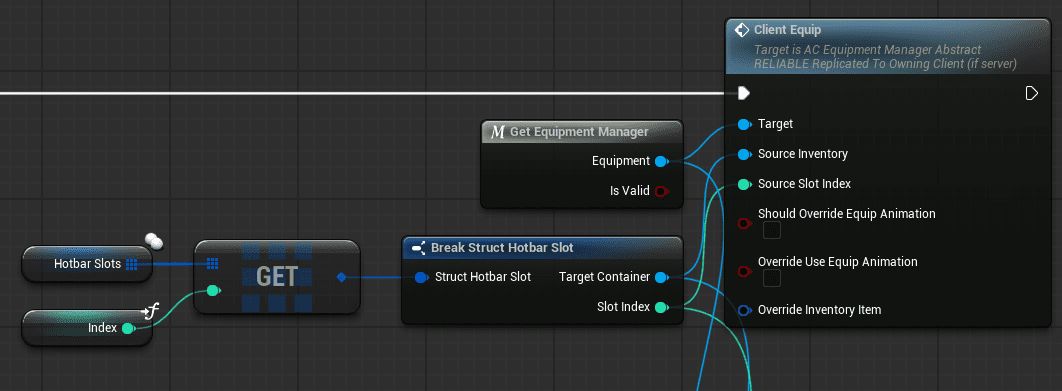Enable Should Override Equip Animation checkbox
The image size is (1062, 391).
(772, 230)
